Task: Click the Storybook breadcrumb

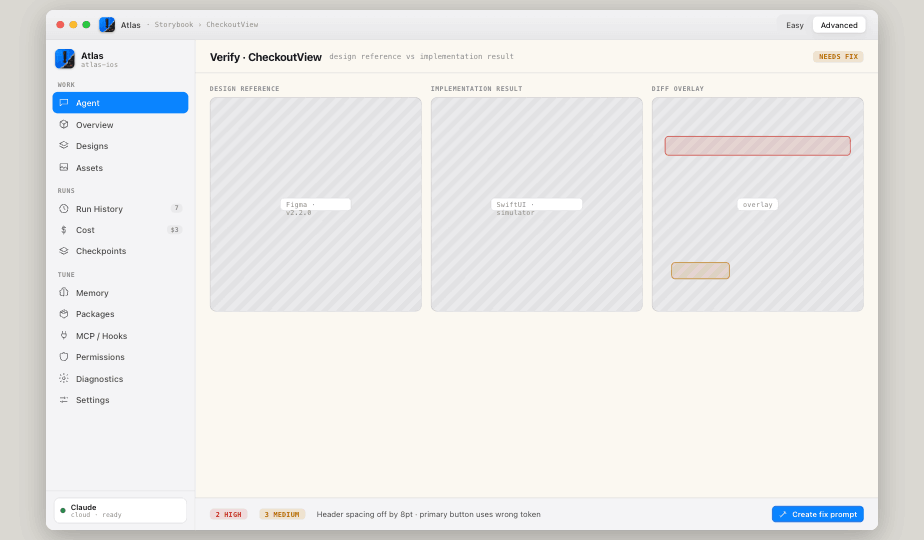Action: 174,25
